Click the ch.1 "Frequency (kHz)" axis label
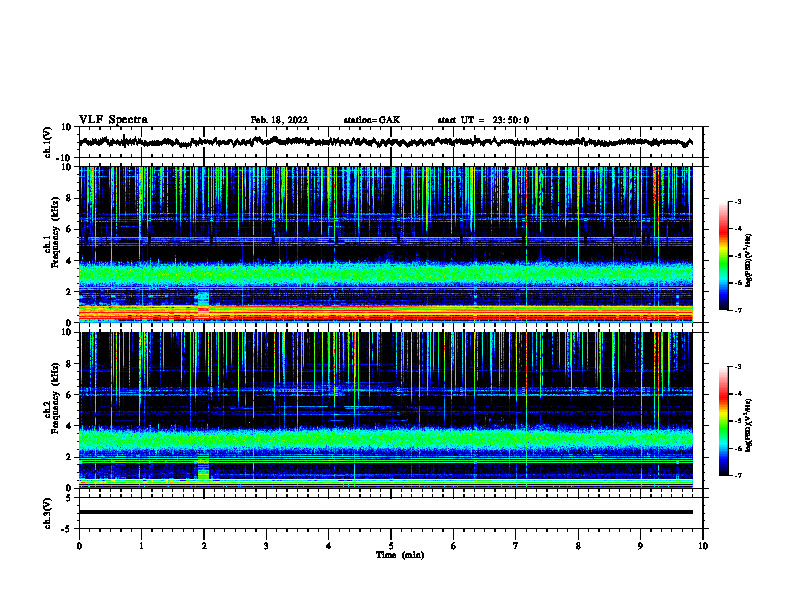 pyautogui.click(x=56, y=231)
